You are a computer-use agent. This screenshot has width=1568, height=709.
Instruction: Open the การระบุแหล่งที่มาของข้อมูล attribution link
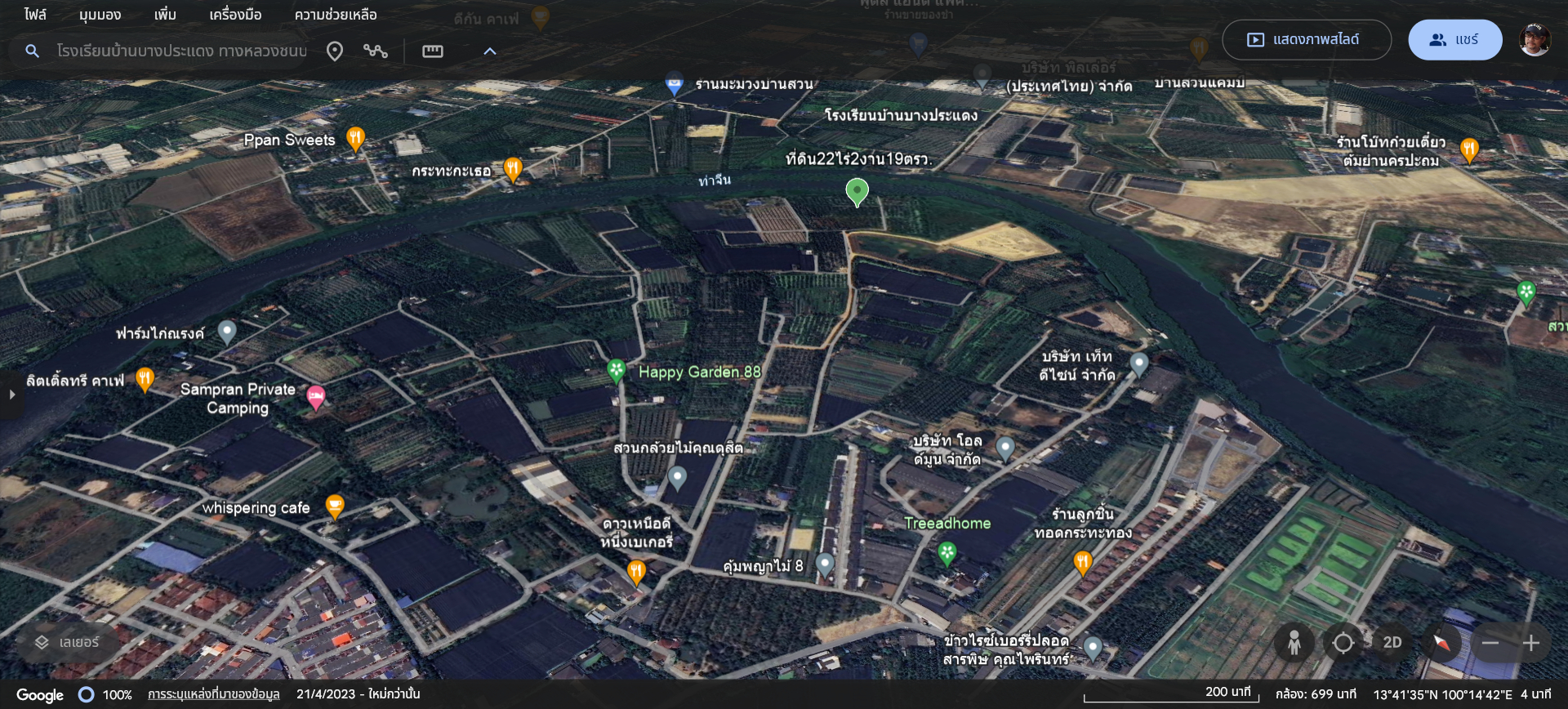(213, 694)
